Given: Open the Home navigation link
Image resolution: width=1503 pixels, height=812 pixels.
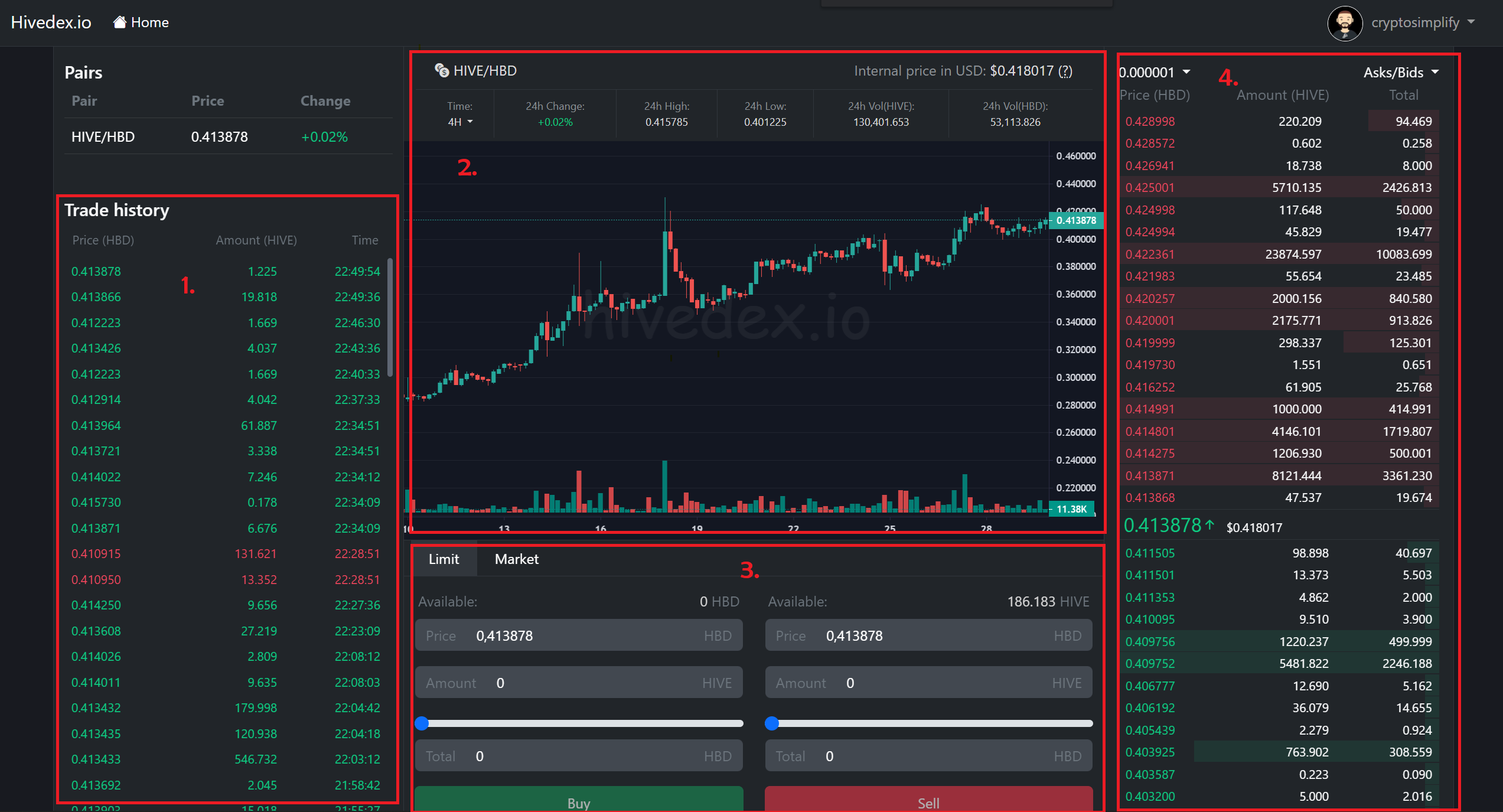Looking at the screenshot, I should [141, 22].
